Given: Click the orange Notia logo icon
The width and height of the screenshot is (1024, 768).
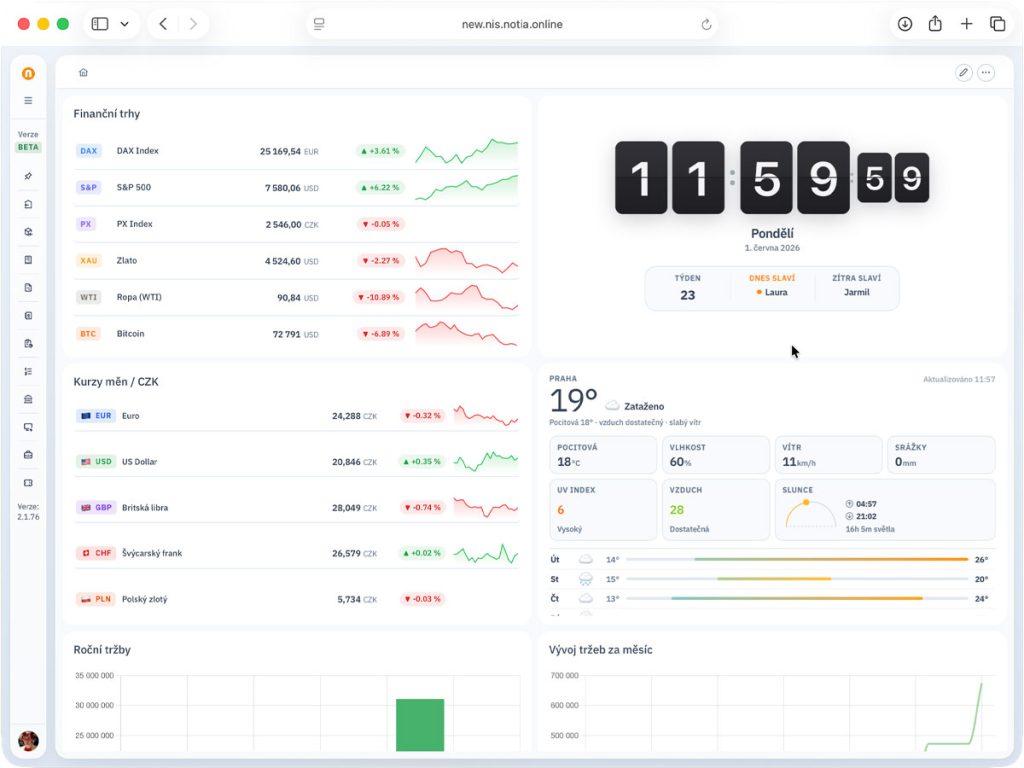Looking at the screenshot, I should pos(28,73).
